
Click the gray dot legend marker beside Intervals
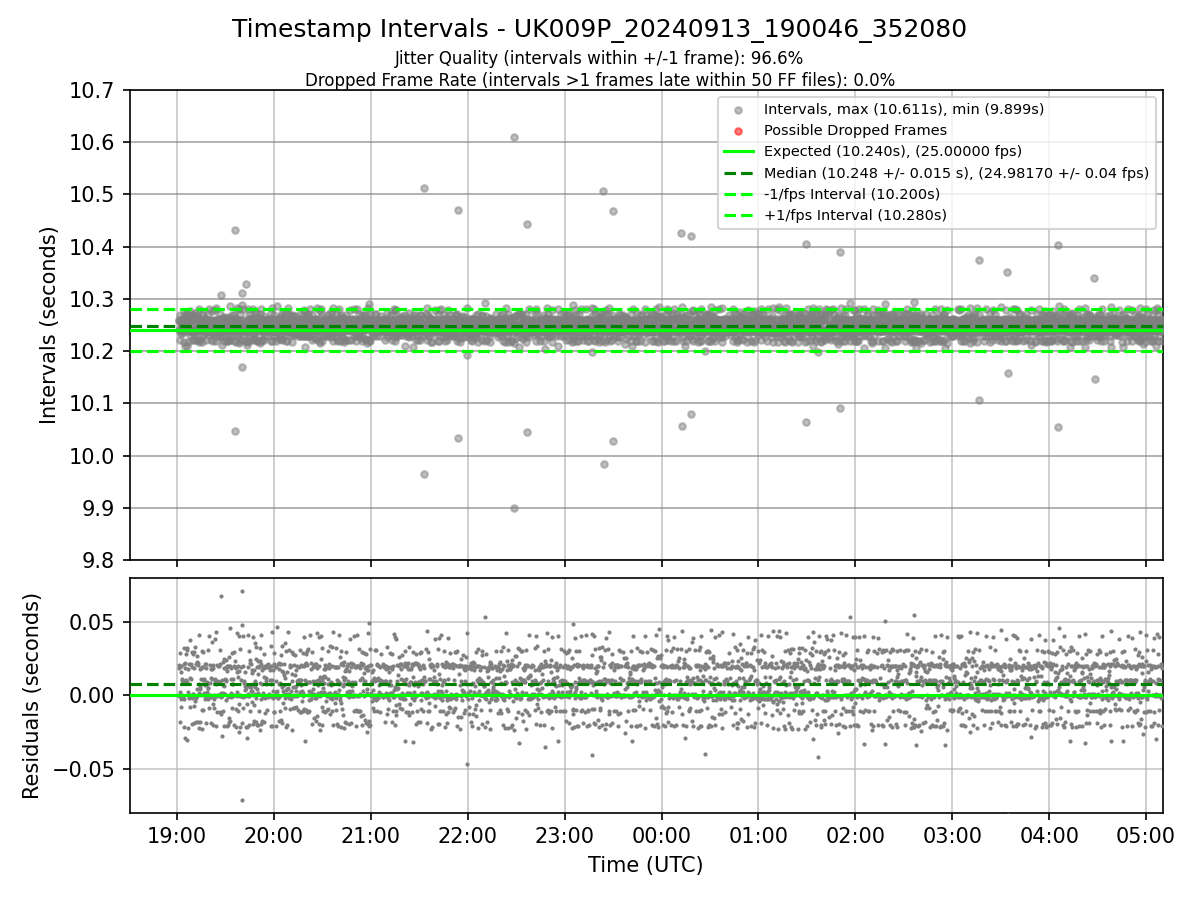(x=738, y=109)
